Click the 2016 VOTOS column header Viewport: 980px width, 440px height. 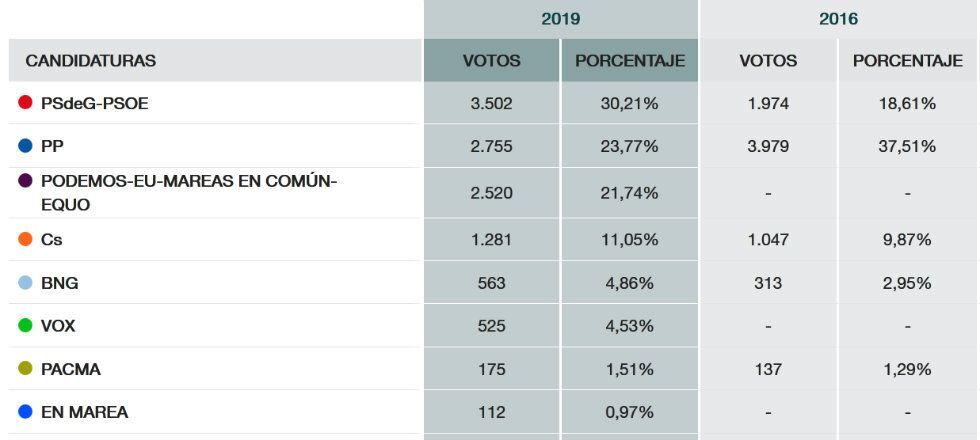click(x=768, y=61)
